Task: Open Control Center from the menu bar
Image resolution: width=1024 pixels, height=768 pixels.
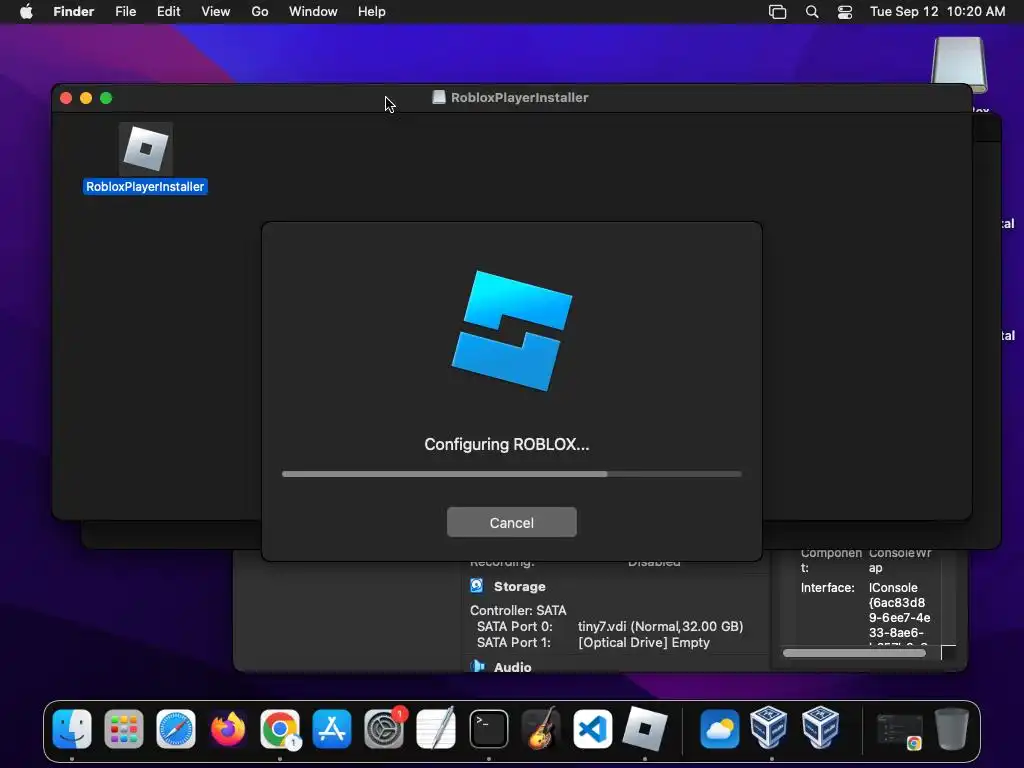Action: [845, 12]
